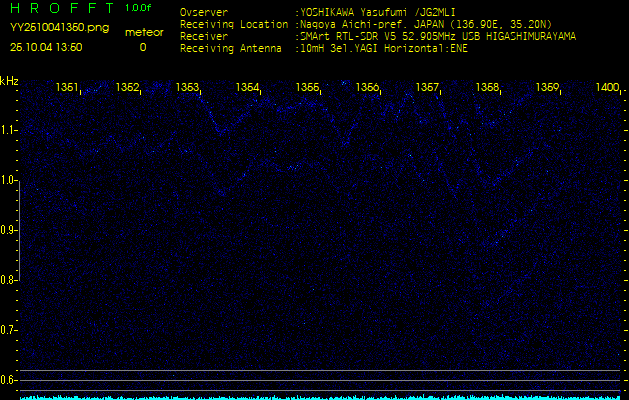
Task: Click the 0.6 kHz frequency axis label
Action: [x=9, y=380]
